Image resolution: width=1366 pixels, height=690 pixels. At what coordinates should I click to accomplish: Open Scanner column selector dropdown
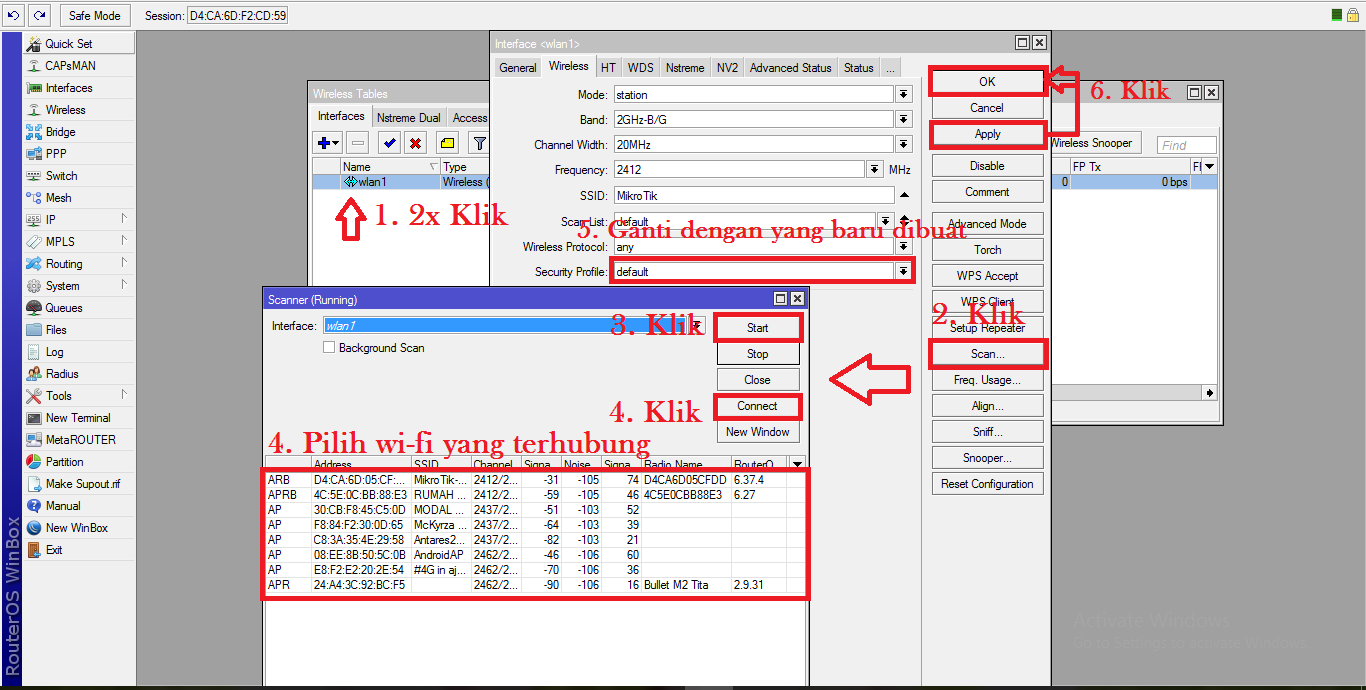click(x=797, y=464)
